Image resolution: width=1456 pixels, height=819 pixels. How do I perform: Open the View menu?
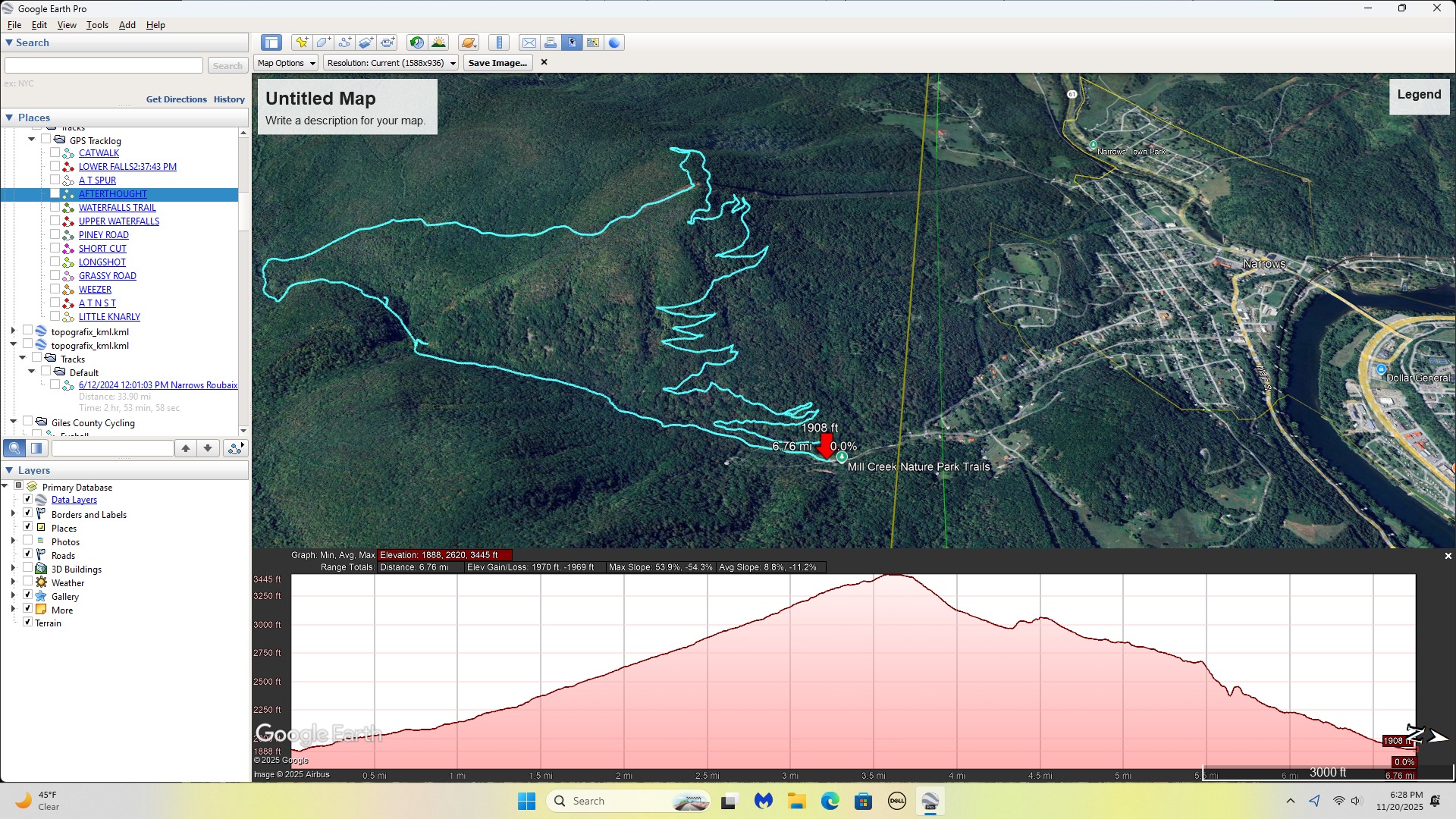pos(67,25)
